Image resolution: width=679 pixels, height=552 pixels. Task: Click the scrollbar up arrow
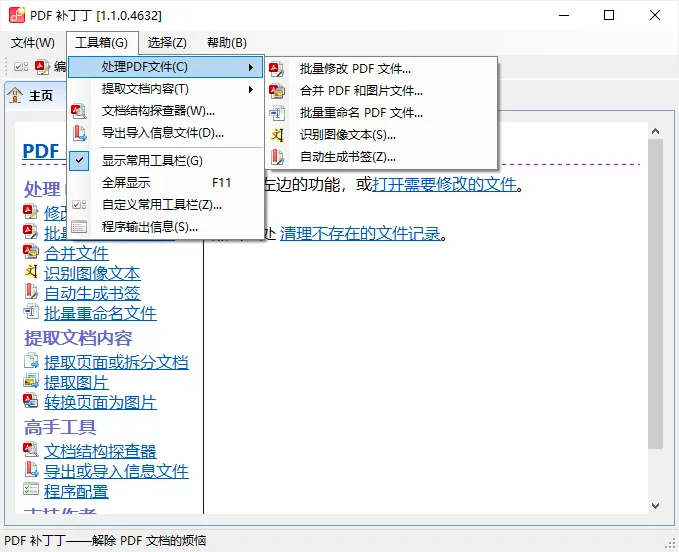(x=656, y=131)
